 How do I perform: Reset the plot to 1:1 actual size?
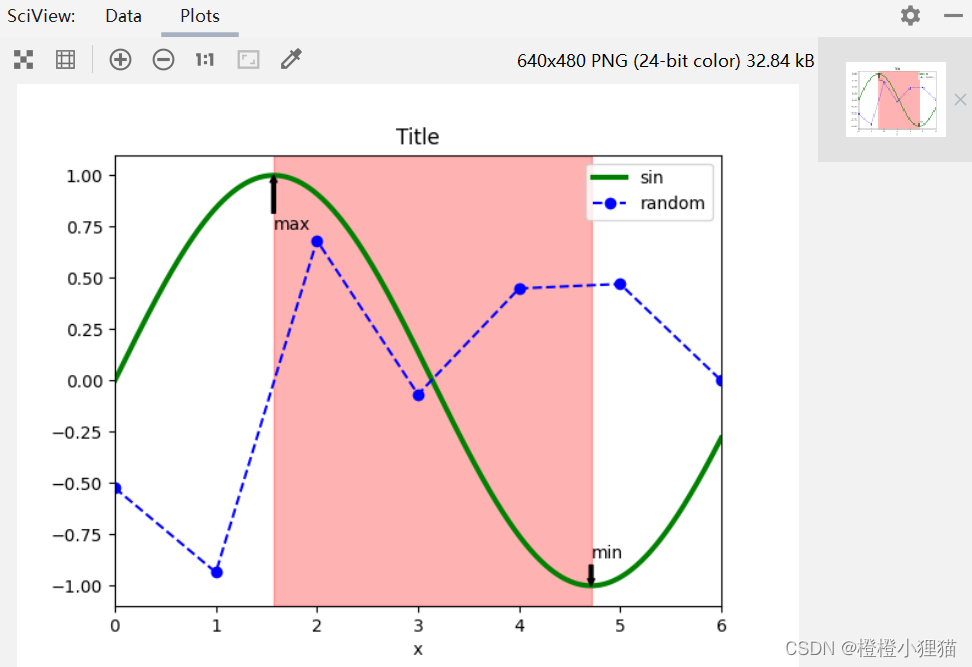pyautogui.click(x=205, y=60)
